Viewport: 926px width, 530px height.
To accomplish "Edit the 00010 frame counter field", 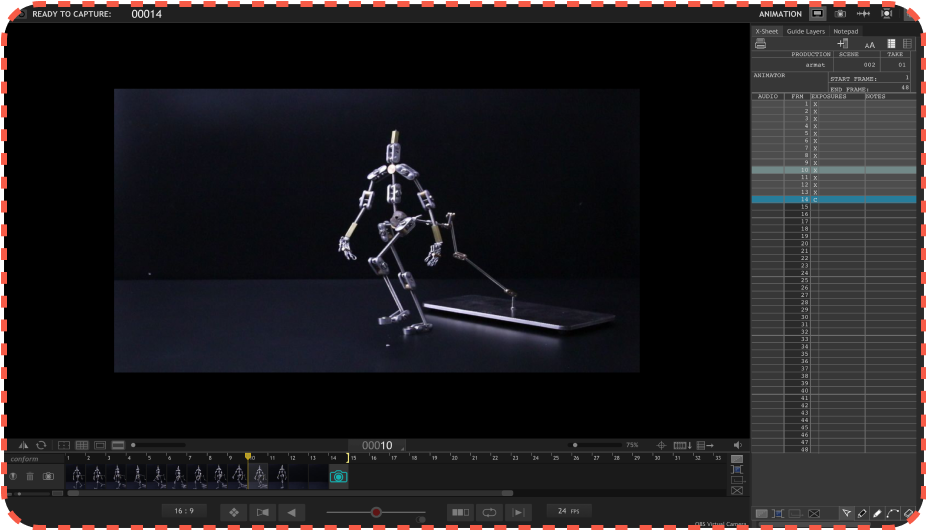I will tap(377, 446).
